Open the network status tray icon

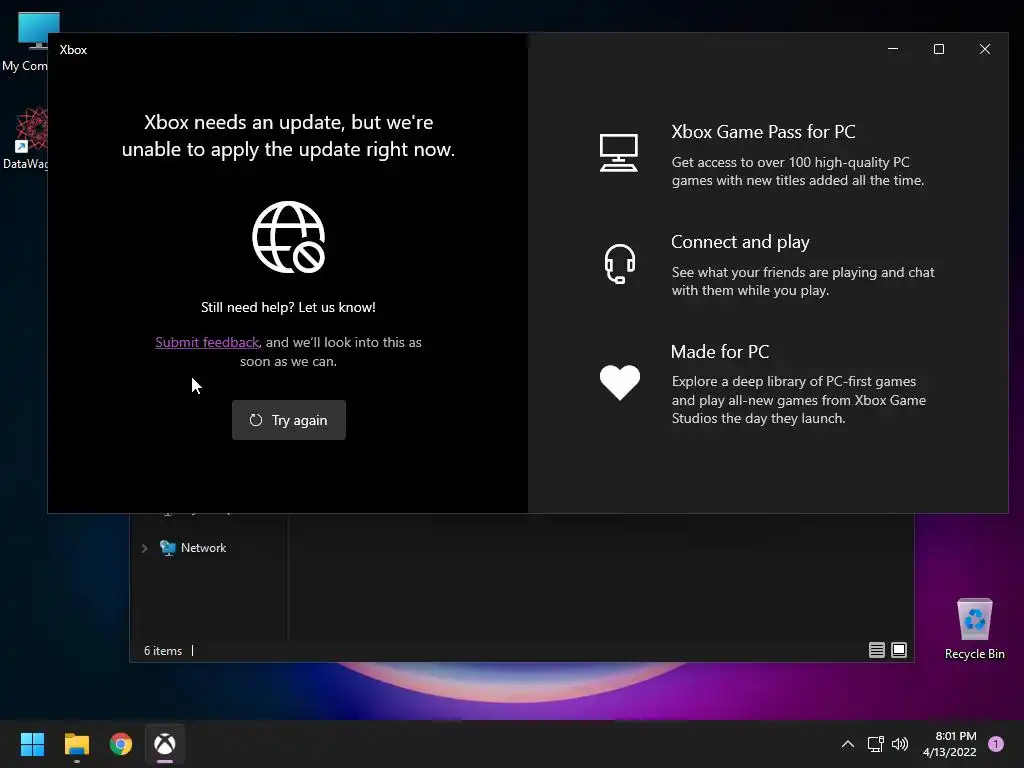pos(875,744)
